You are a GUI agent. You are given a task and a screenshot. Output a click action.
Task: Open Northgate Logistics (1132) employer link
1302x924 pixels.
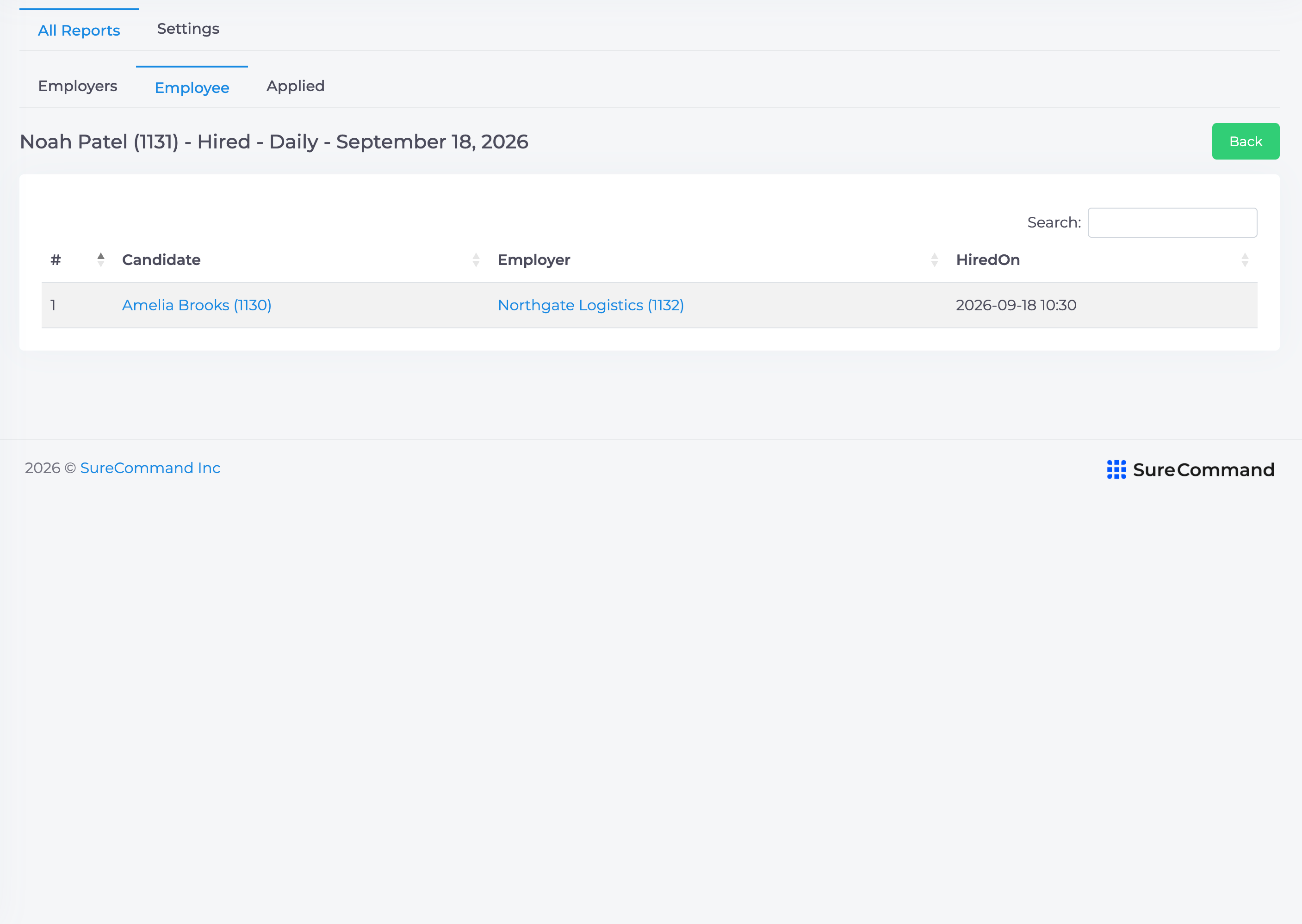click(591, 305)
